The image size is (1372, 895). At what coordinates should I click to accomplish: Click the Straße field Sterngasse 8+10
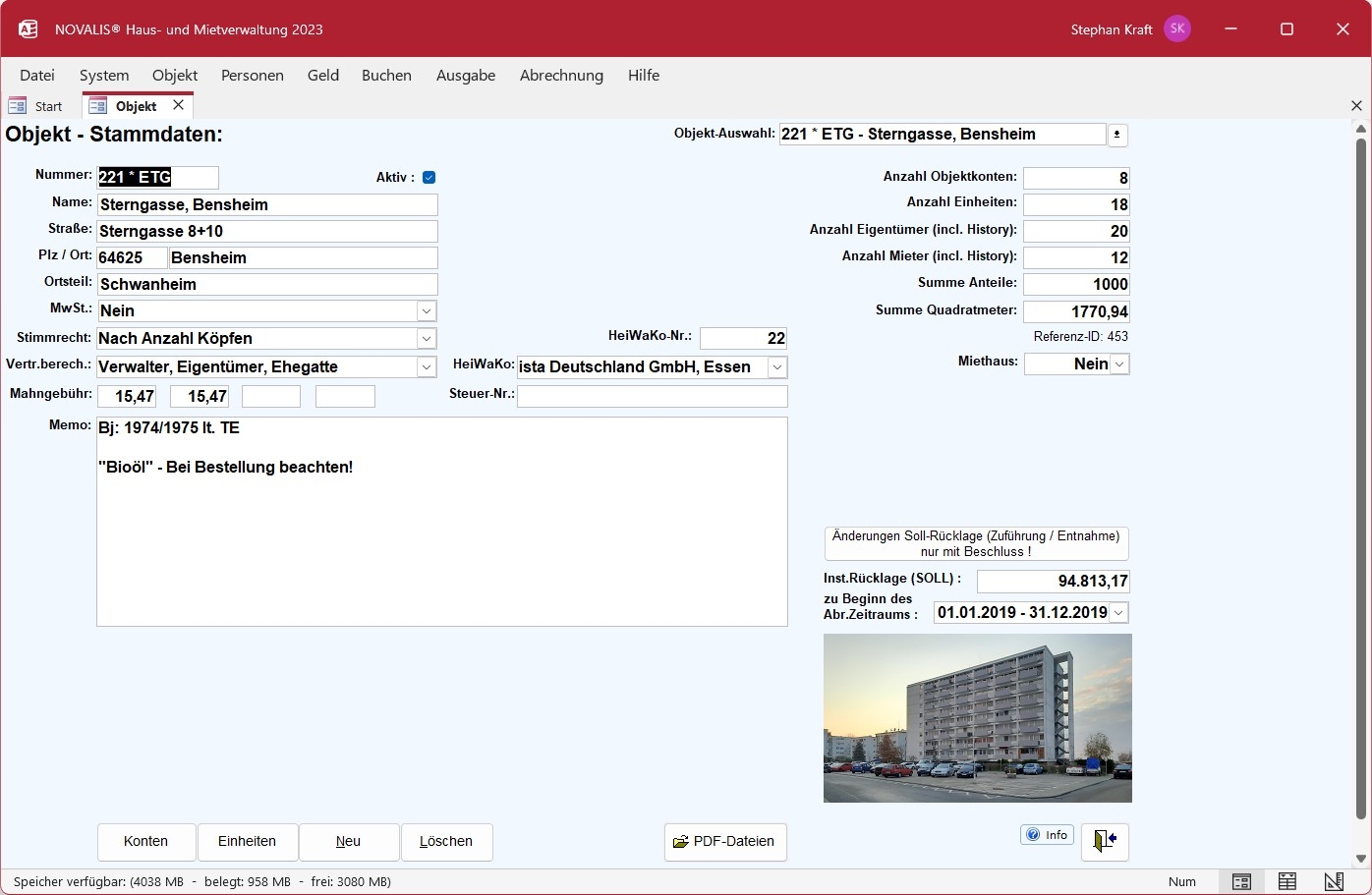tap(267, 231)
